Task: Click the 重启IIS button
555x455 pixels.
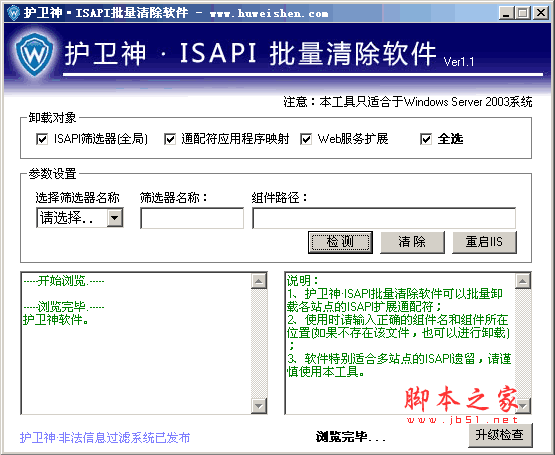Action: [x=484, y=242]
